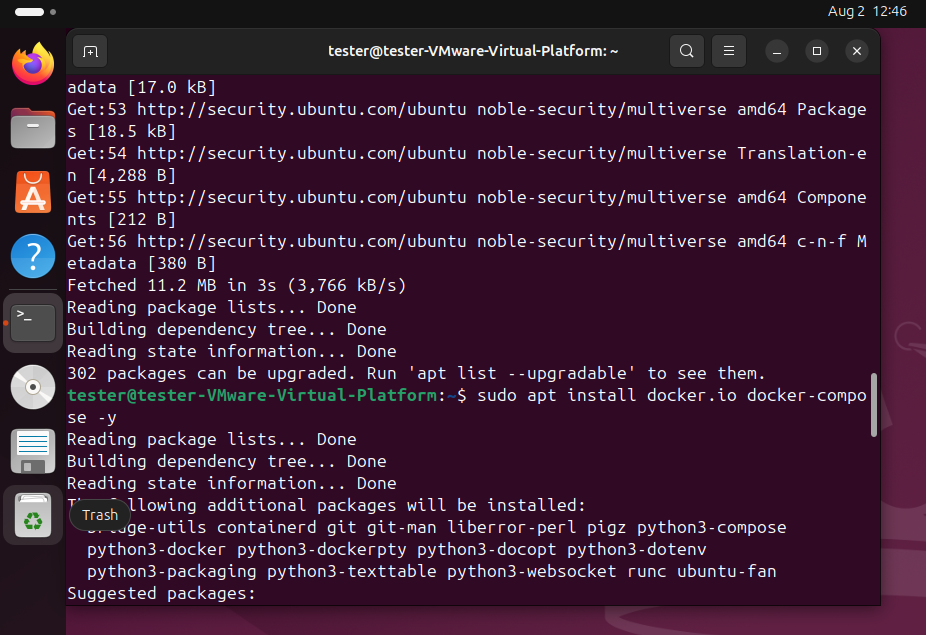This screenshot has height=635, width=926.
Task: Open Firefox from the dock
Action: (x=33, y=64)
